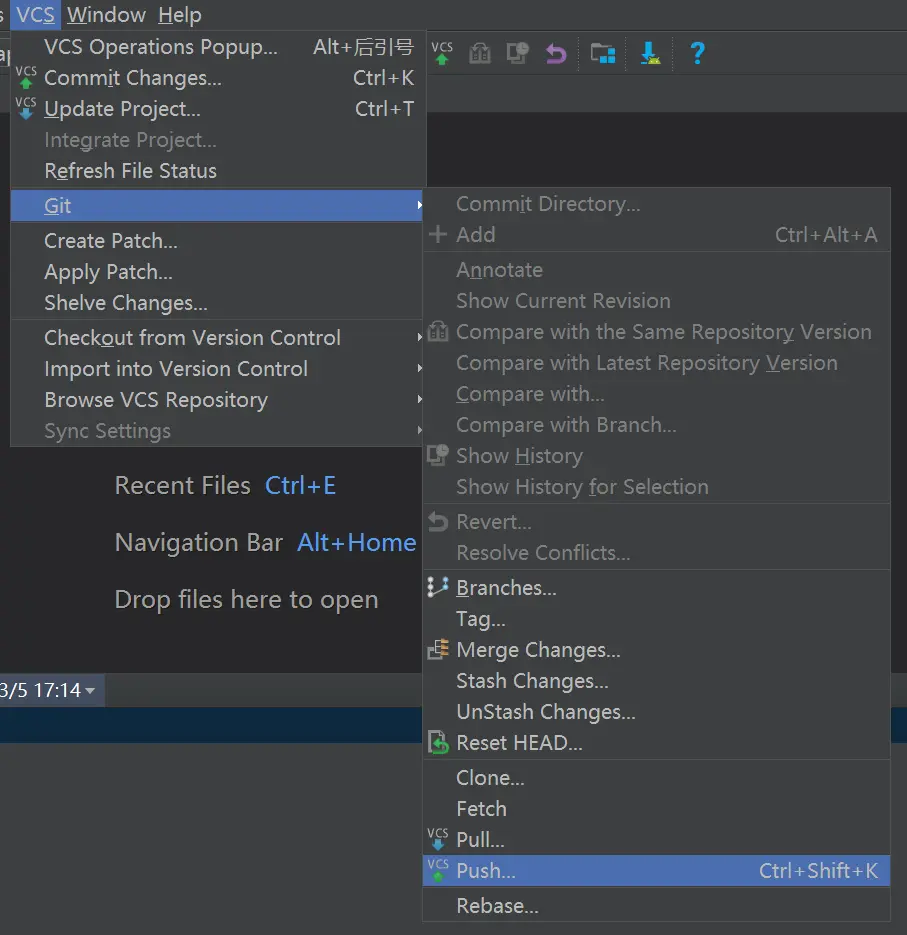Click Resolve Conflicts entry
This screenshot has height=935, width=907.
[x=656, y=553]
